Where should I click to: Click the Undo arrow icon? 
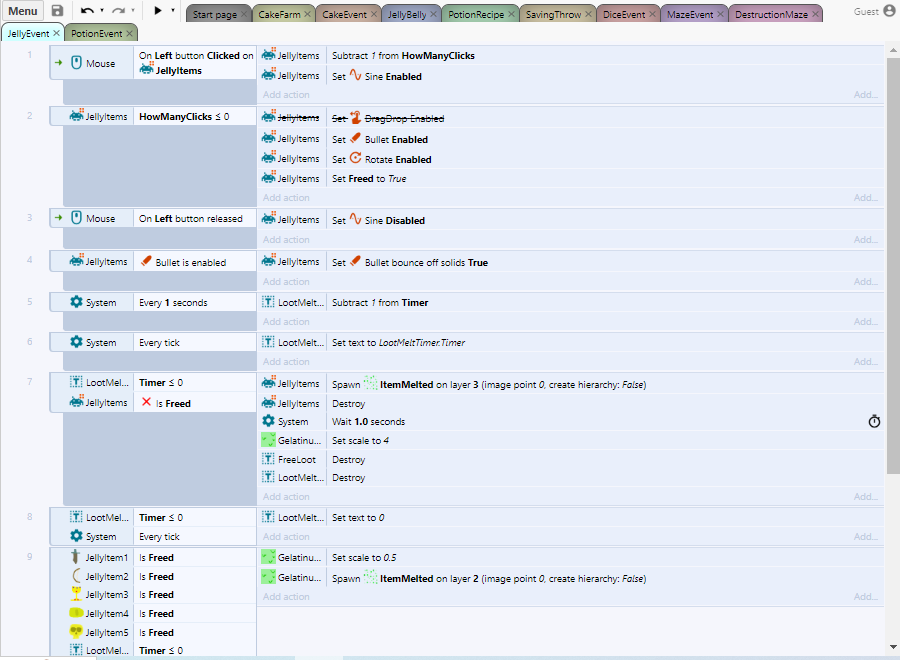tap(87, 11)
